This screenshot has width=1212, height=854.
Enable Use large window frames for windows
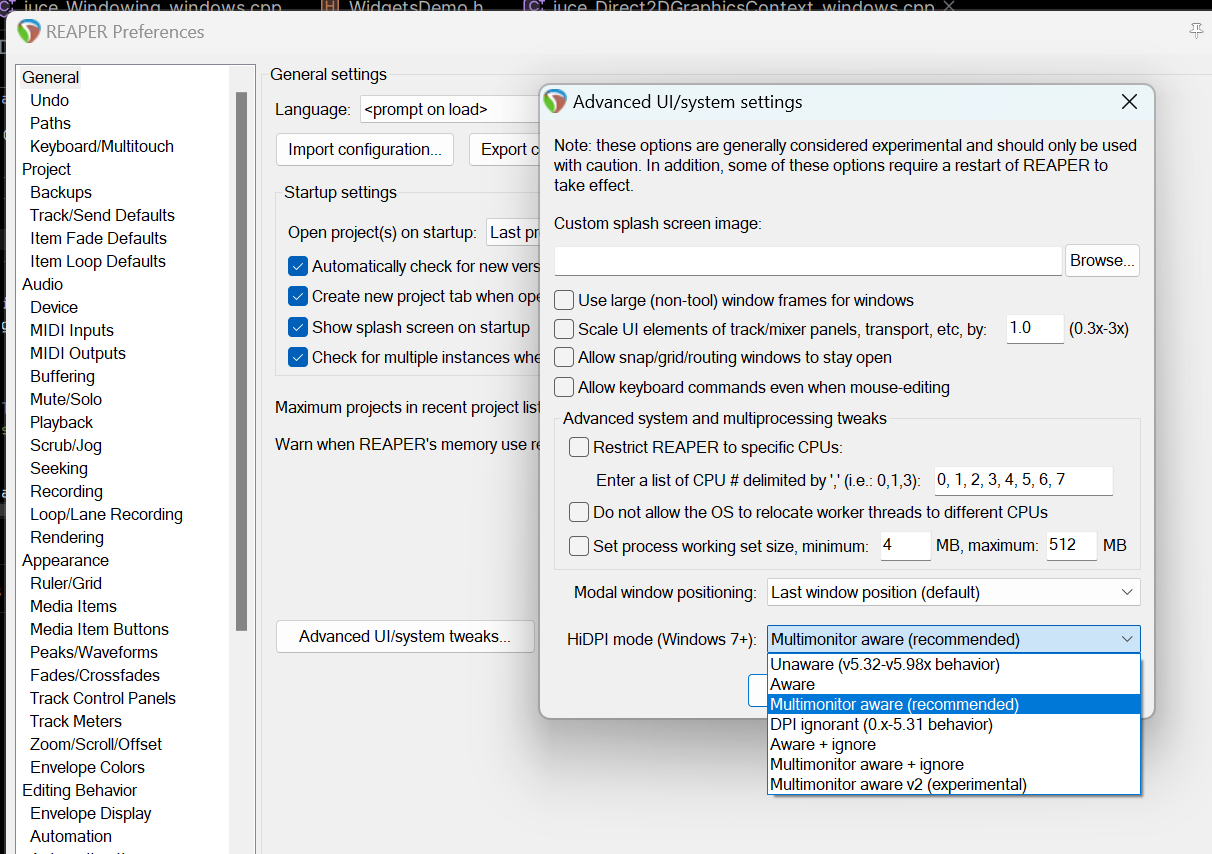pyautogui.click(x=564, y=300)
